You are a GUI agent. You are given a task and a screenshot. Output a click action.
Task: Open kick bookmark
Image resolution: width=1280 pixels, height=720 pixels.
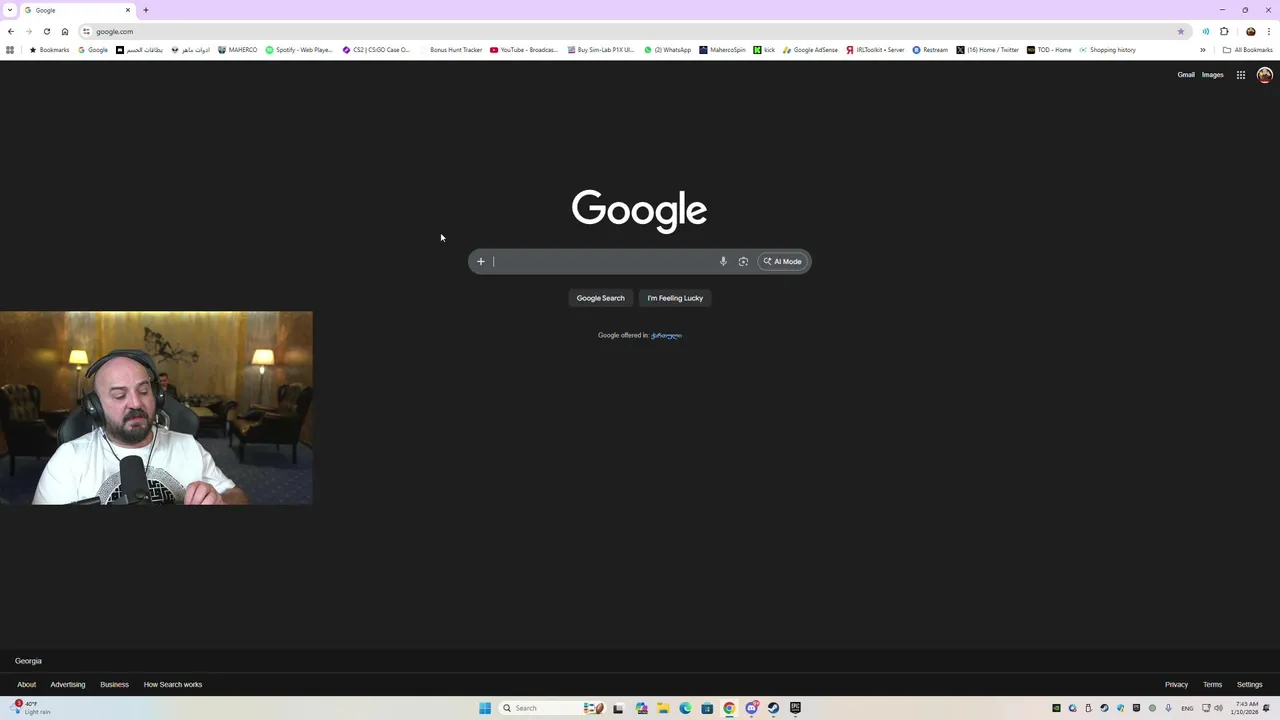coord(764,50)
